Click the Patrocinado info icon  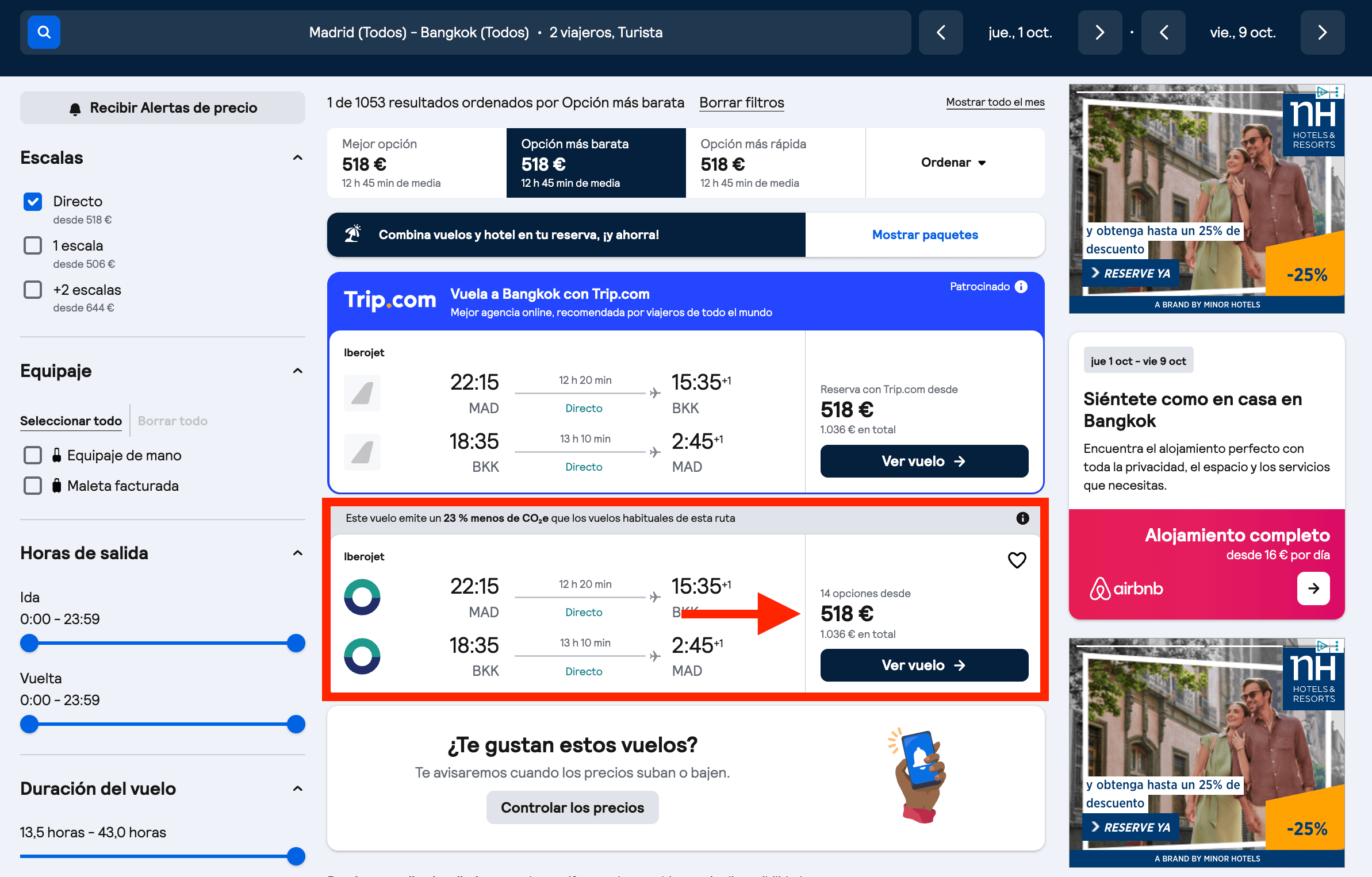coord(1021,286)
